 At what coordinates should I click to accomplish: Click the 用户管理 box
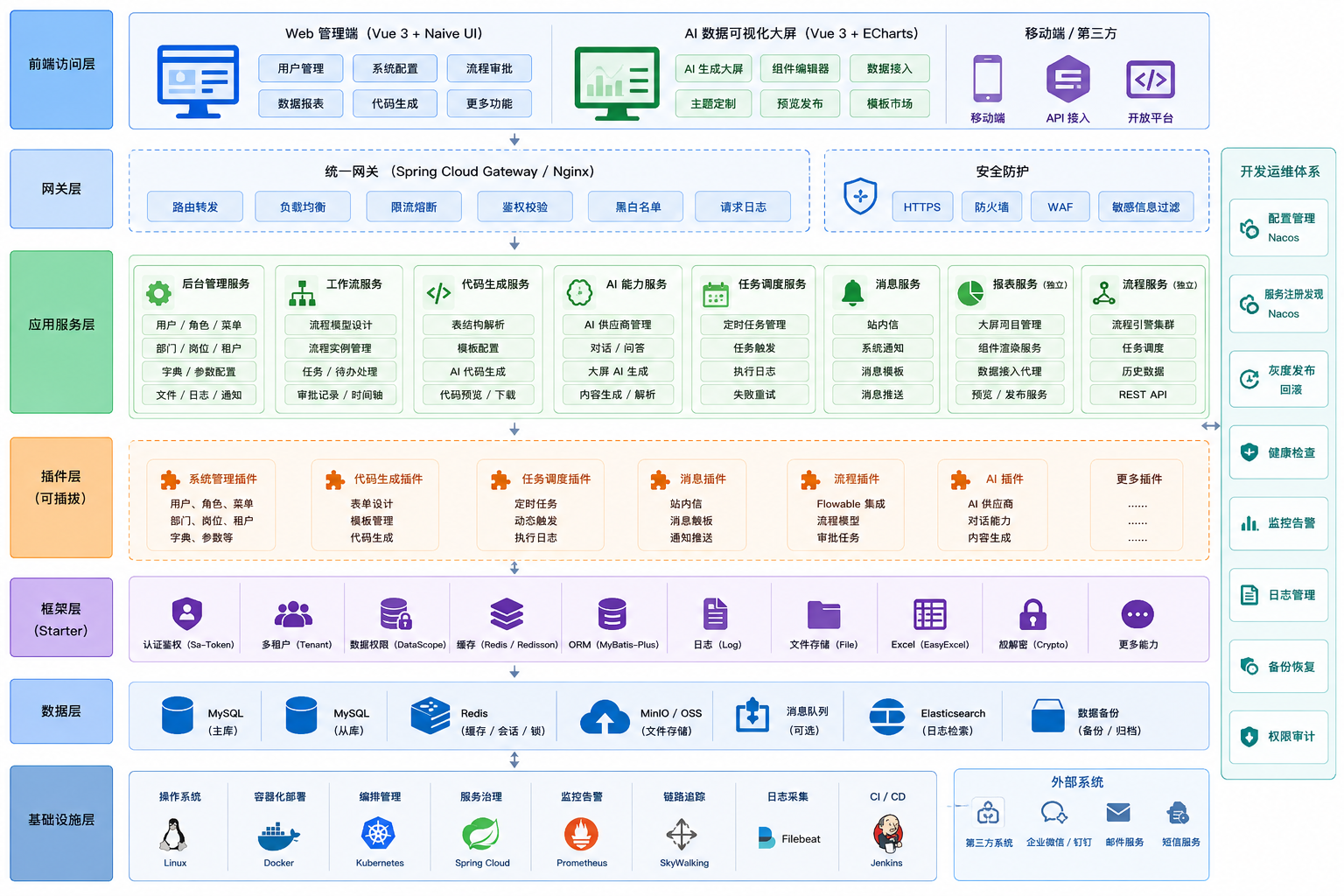point(301,68)
